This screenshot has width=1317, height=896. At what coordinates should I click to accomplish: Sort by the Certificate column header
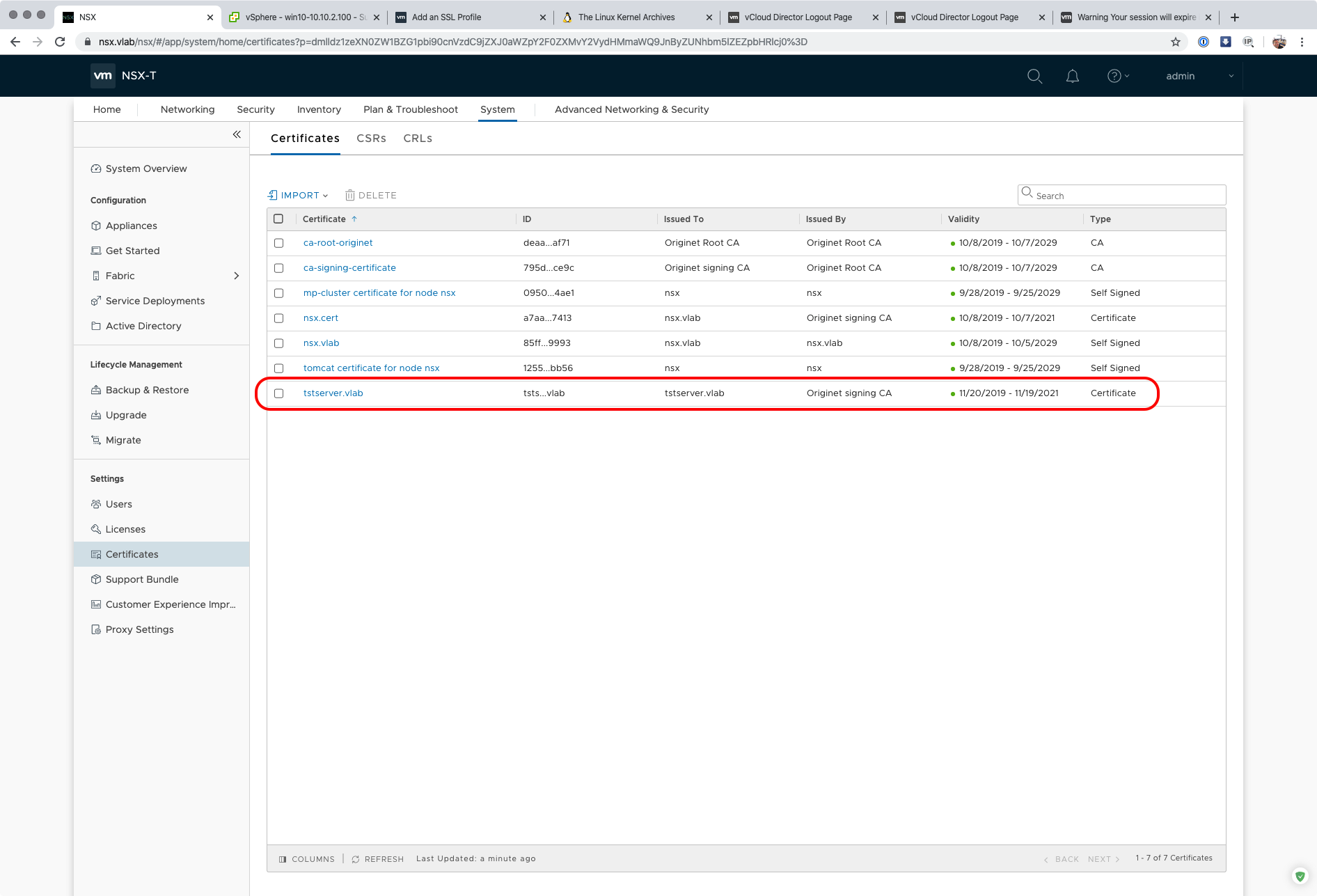[324, 219]
